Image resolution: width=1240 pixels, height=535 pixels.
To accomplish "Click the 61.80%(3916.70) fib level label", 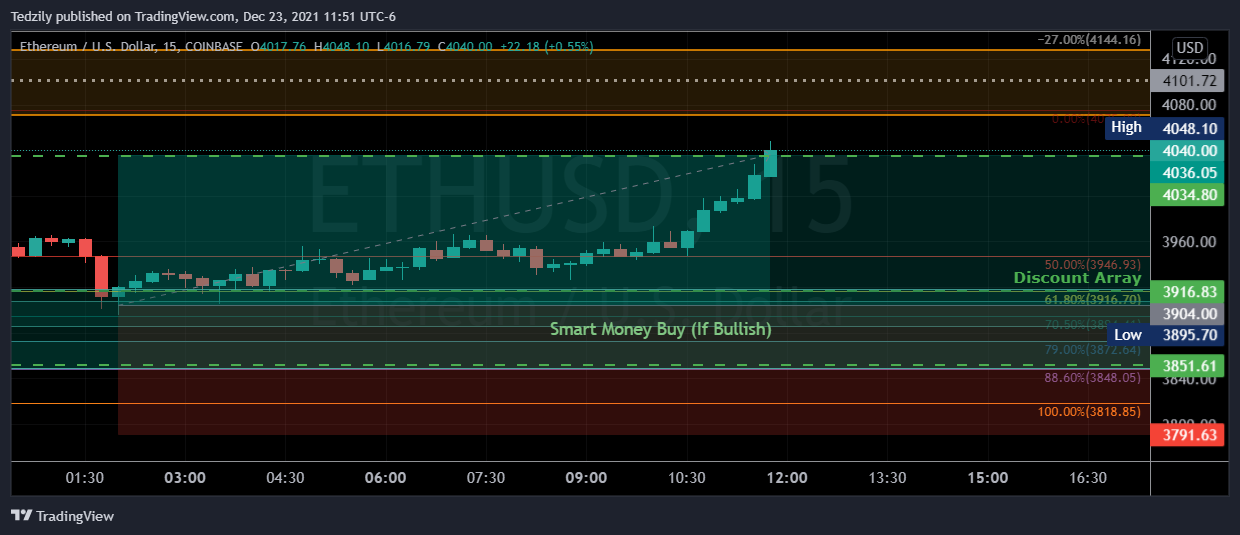I will [x=1092, y=299].
